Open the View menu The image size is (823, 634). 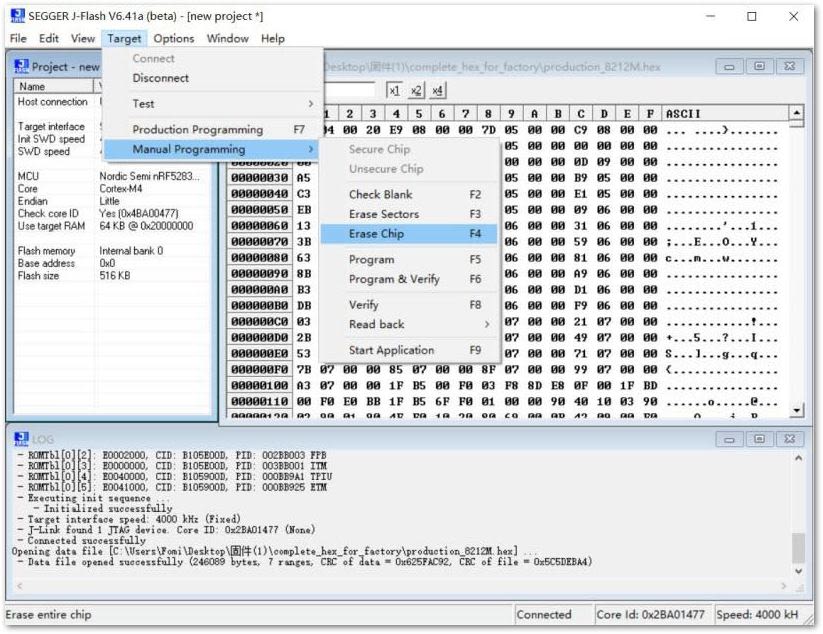coord(83,38)
